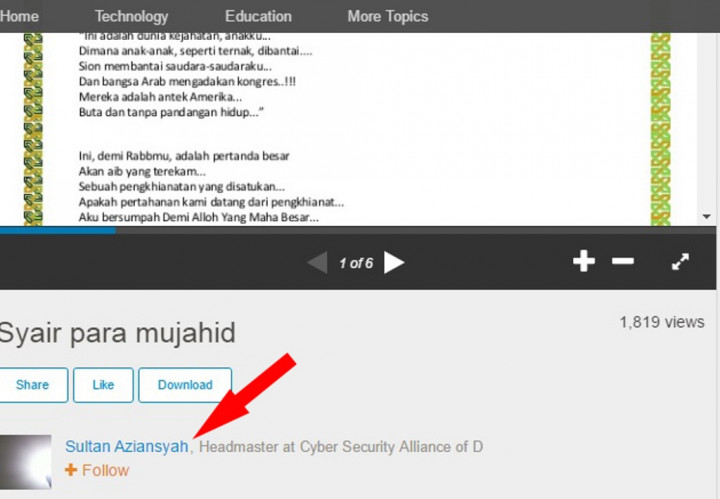Screen dimensions: 720x499
Task: Zoom in with the plus icon
Action: [x=583, y=261]
